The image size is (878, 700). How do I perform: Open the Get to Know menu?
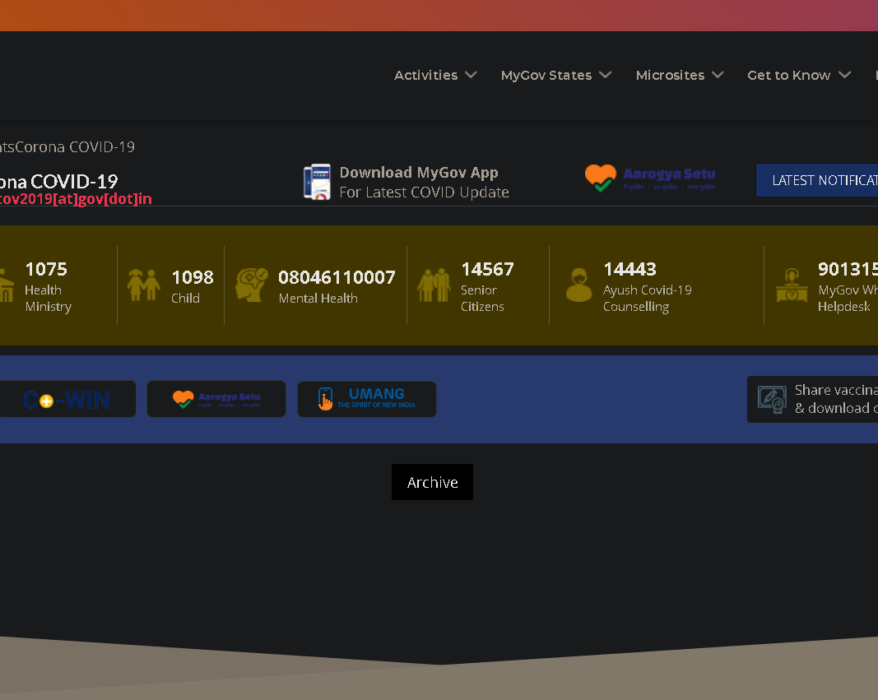point(788,75)
